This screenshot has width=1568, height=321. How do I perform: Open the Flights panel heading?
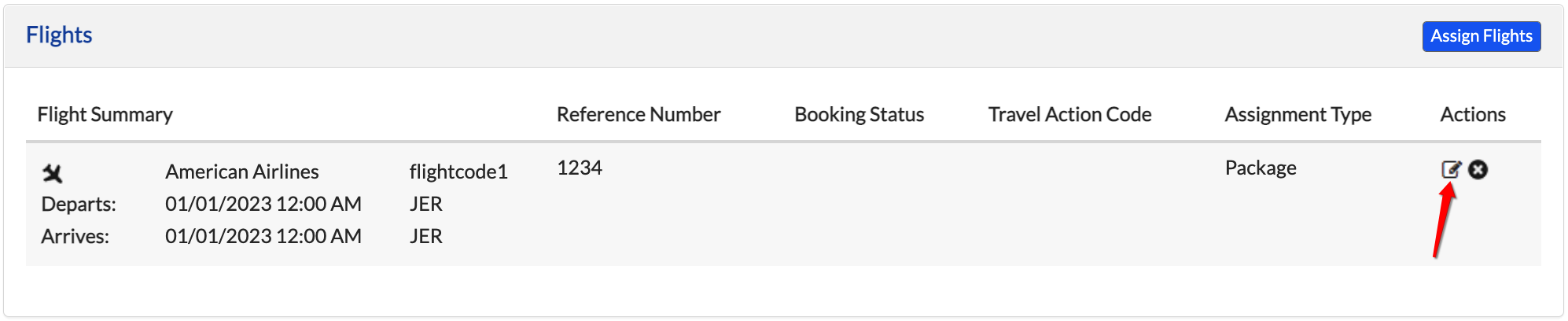coord(59,35)
